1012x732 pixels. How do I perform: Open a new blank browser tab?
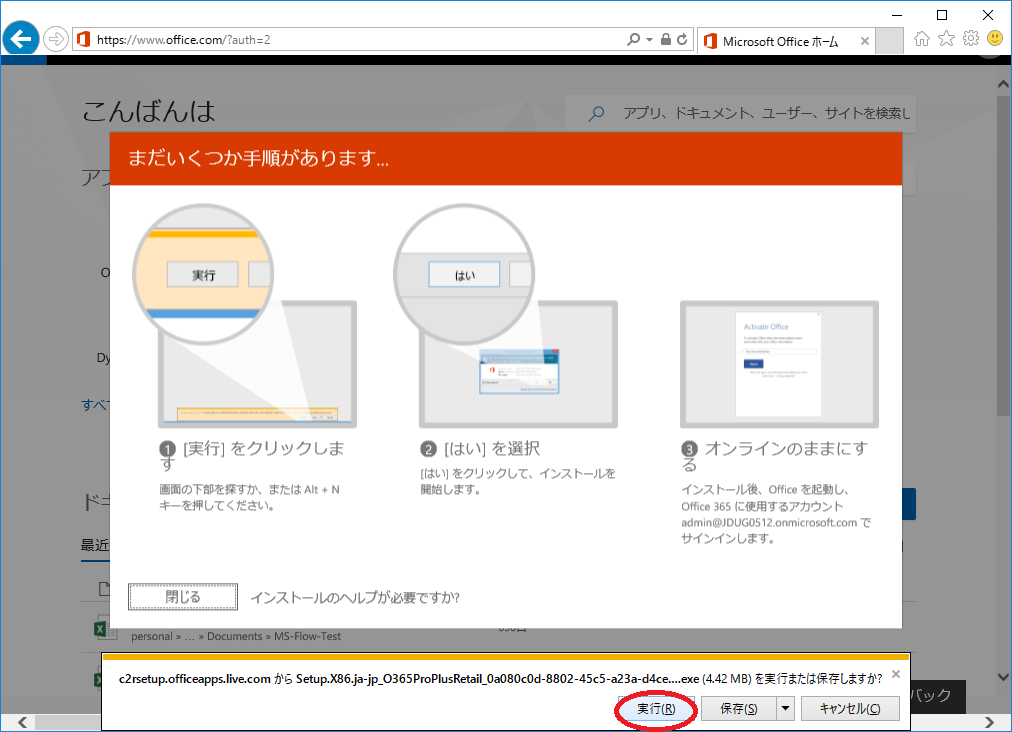(x=889, y=41)
